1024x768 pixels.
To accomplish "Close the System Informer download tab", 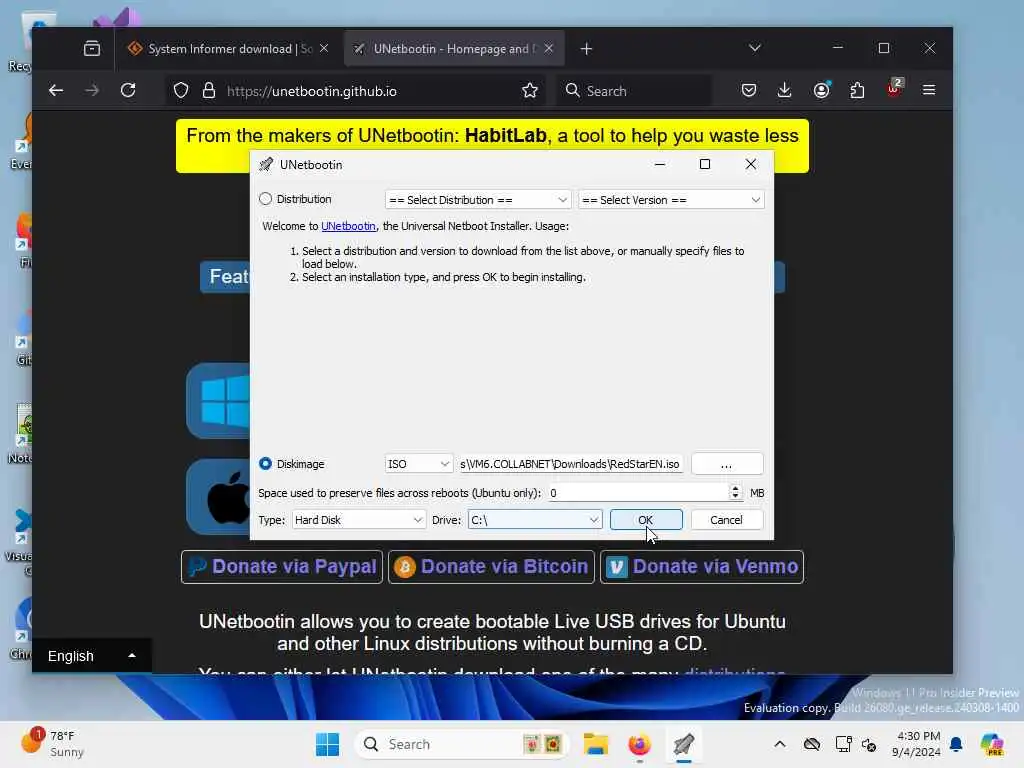I will [x=324, y=48].
